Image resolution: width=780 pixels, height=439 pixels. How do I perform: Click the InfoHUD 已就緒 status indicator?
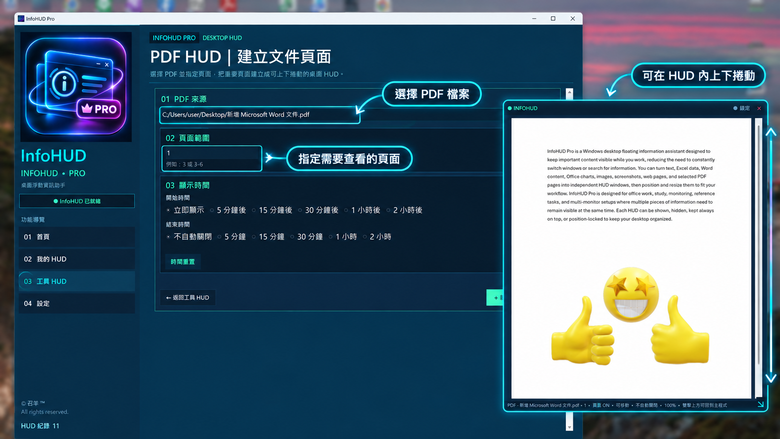pyautogui.click(x=77, y=201)
